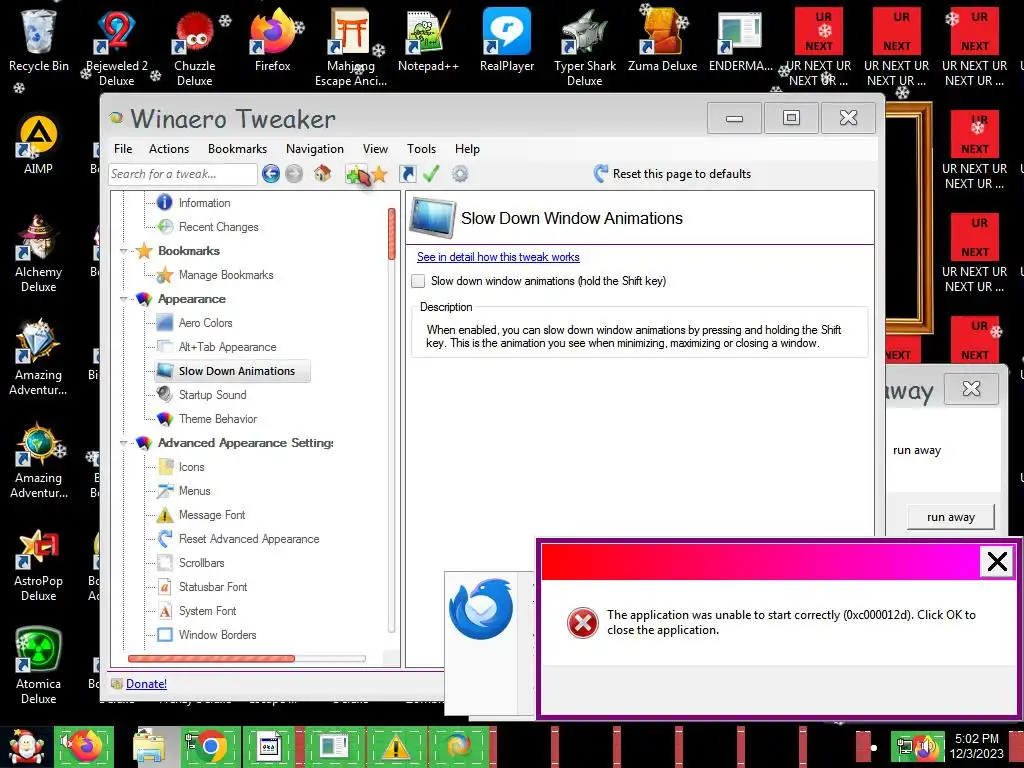Select the AstroPop Deluxe desktop icon
The width and height of the screenshot is (1024, 768).
coord(39,565)
